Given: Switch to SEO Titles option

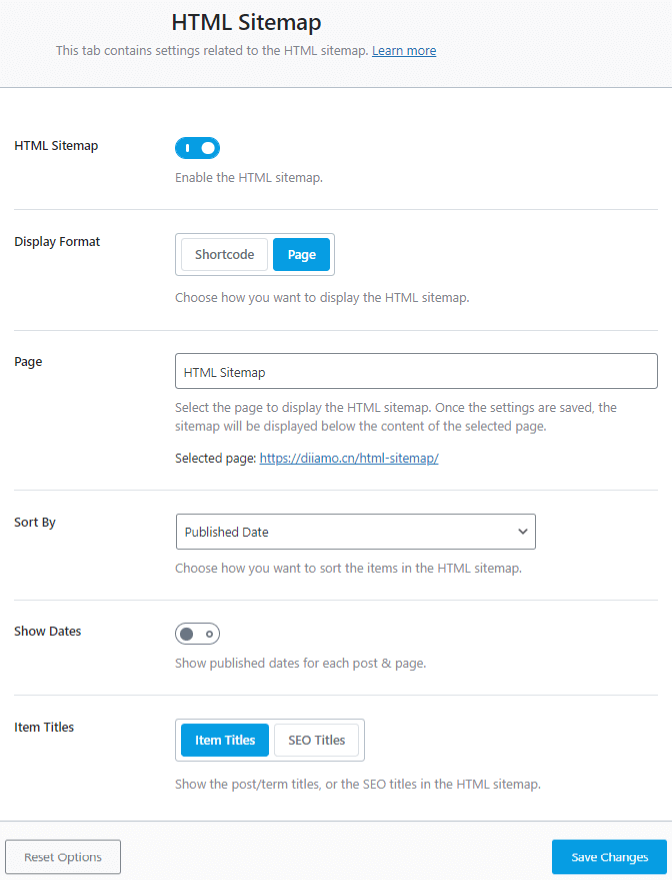Looking at the screenshot, I should pos(316,740).
